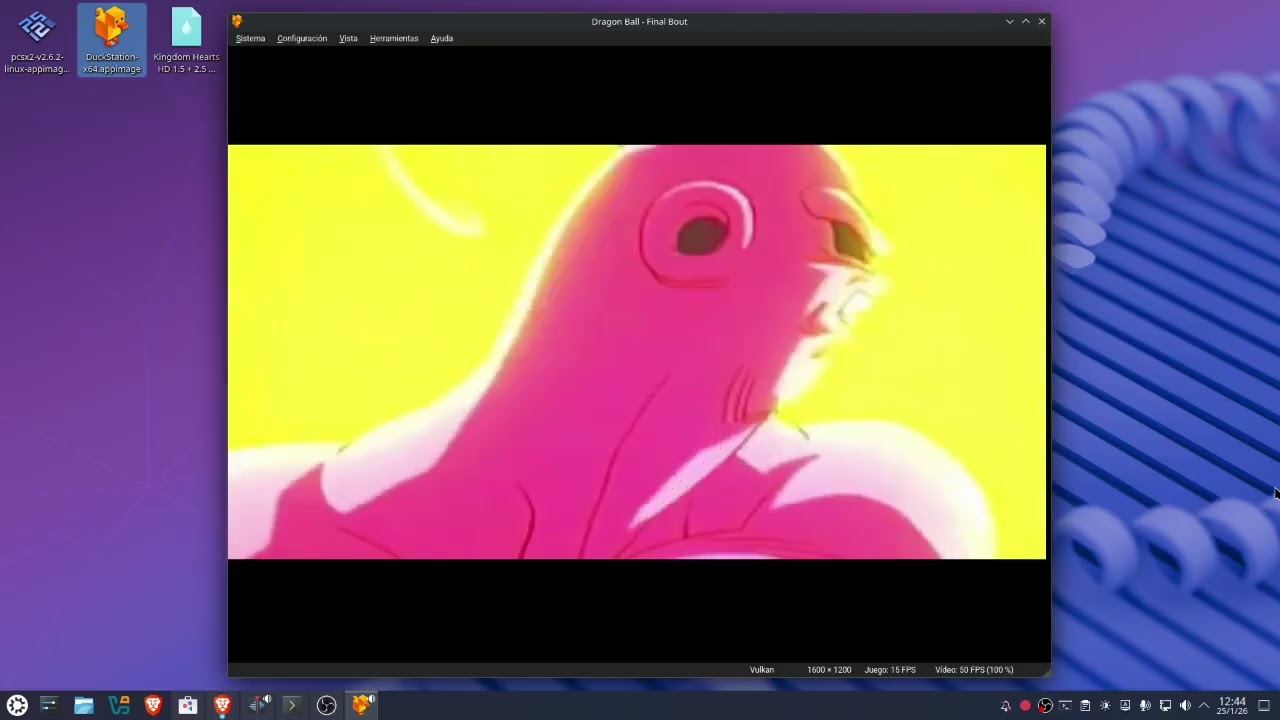Select the Kingdom Hearts HD desktop file
Image resolution: width=1280 pixels, height=720 pixels.
[x=186, y=41]
